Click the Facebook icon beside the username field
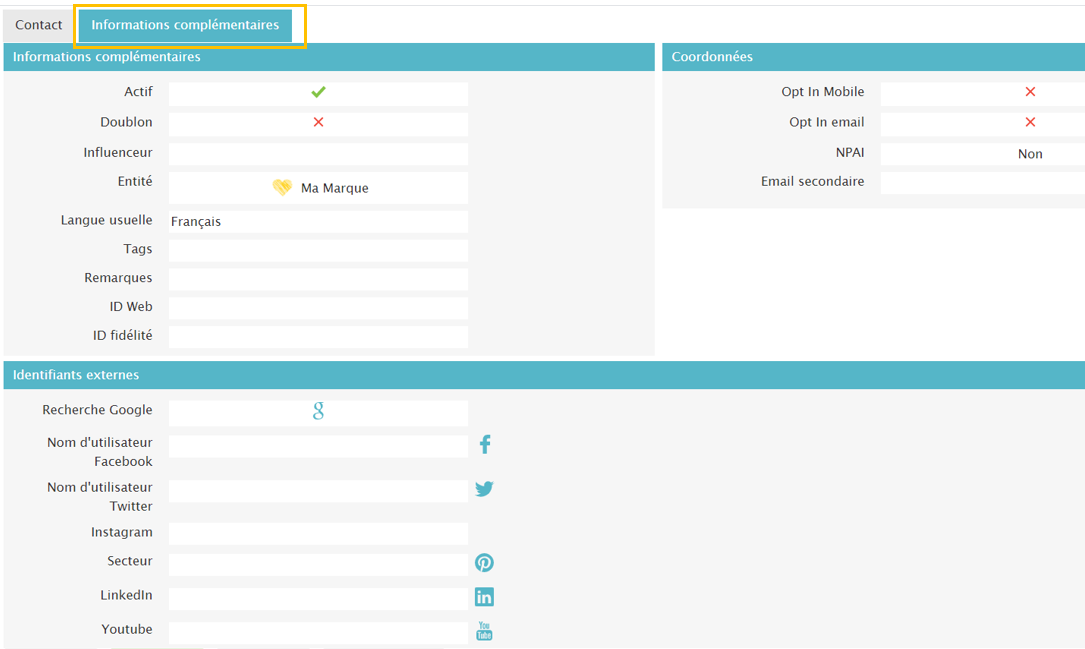The image size is (1085, 649). [x=485, y=444]
